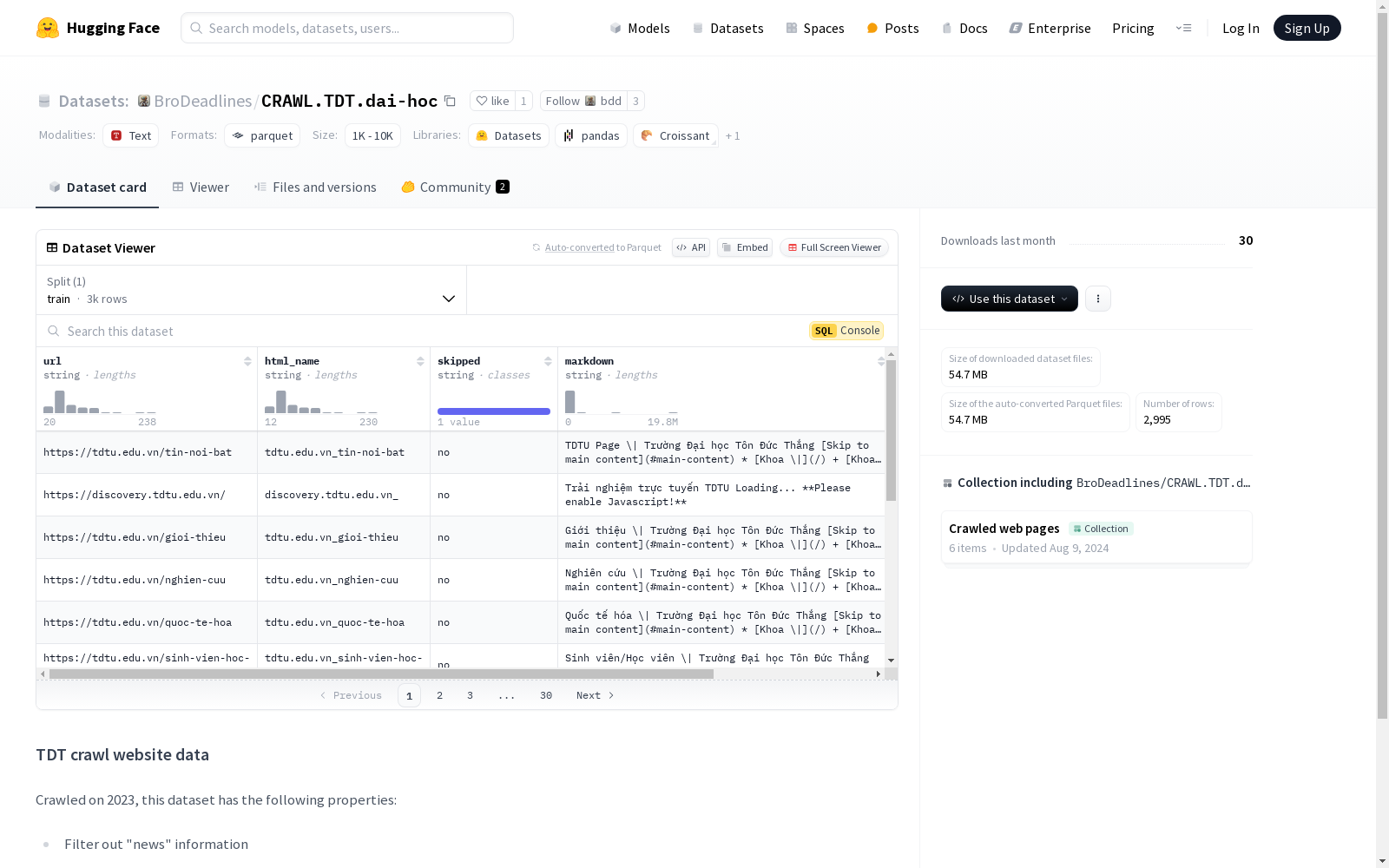Open Enterprise in the top navigation
Screen dimensions: 1389x868
click(1050, 28)
